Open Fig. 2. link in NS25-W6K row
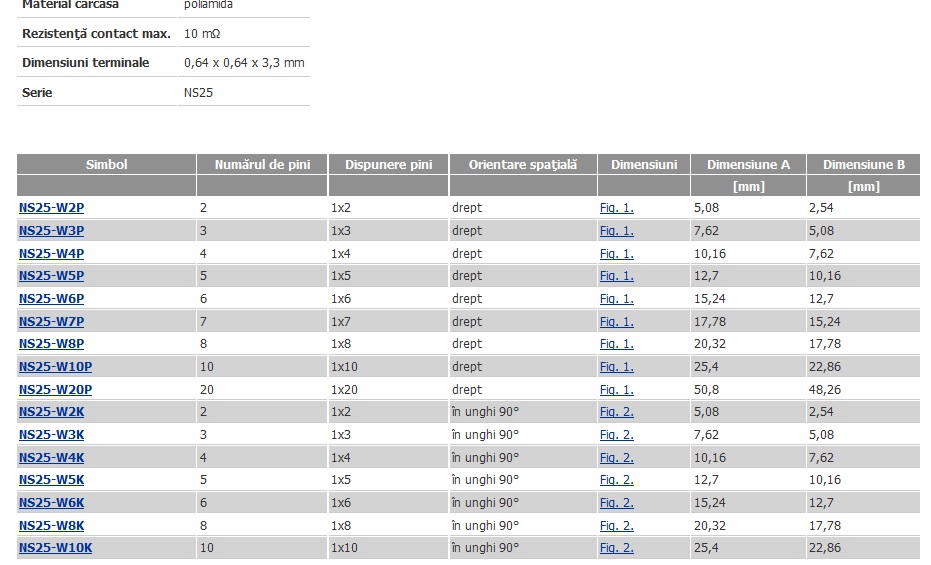The image size is (931, 565). 616,503
